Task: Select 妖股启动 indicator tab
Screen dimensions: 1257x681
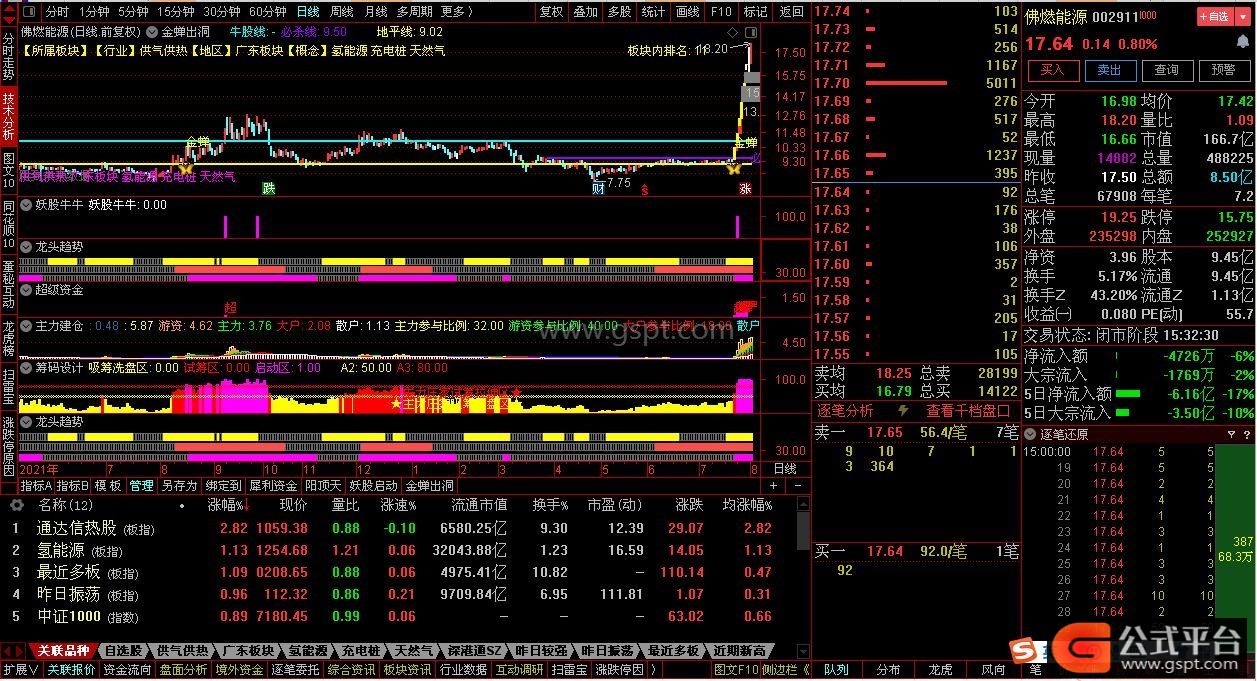Action: [373, 486]
